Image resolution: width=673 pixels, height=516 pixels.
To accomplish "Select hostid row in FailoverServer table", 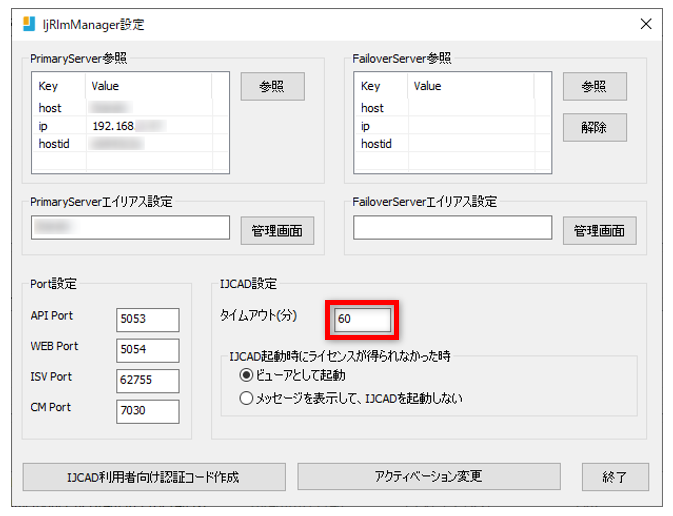I will click(x=452, y=144).
